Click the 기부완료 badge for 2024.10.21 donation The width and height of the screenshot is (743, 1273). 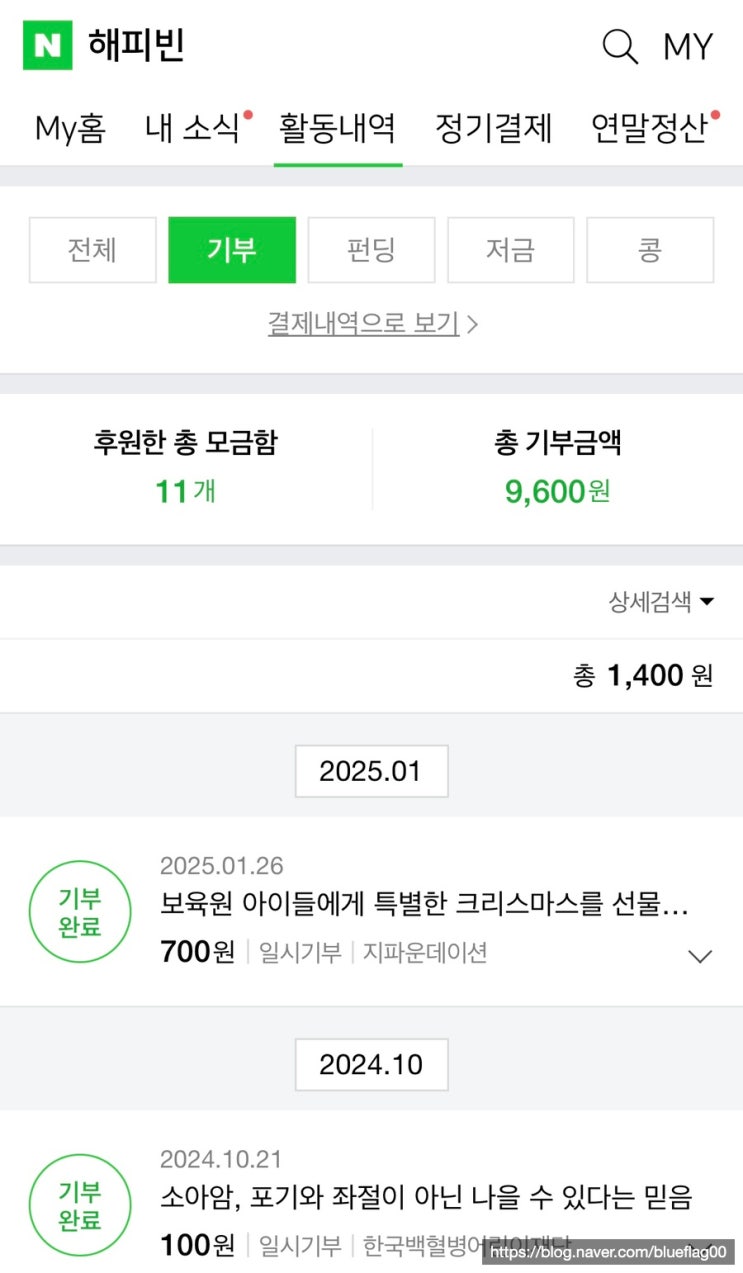tap(80, 1205)
